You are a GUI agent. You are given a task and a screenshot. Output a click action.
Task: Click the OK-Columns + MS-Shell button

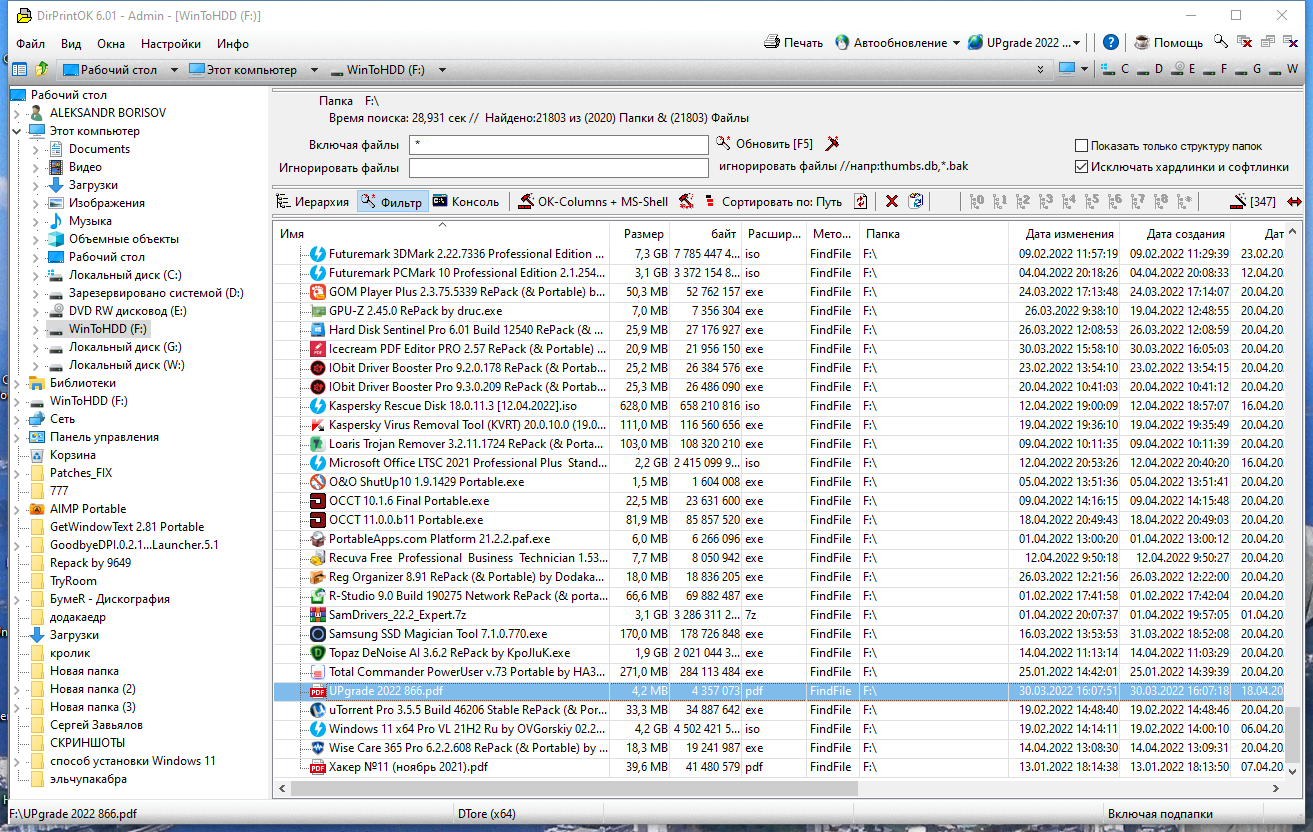click(593, 201)
